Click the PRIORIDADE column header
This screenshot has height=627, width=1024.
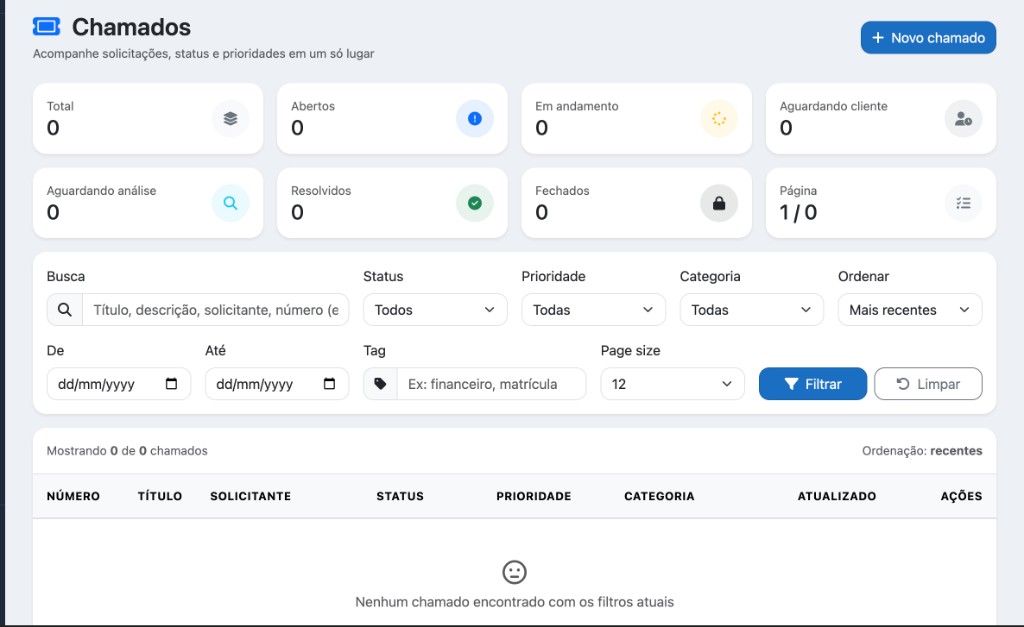[534, 496]
